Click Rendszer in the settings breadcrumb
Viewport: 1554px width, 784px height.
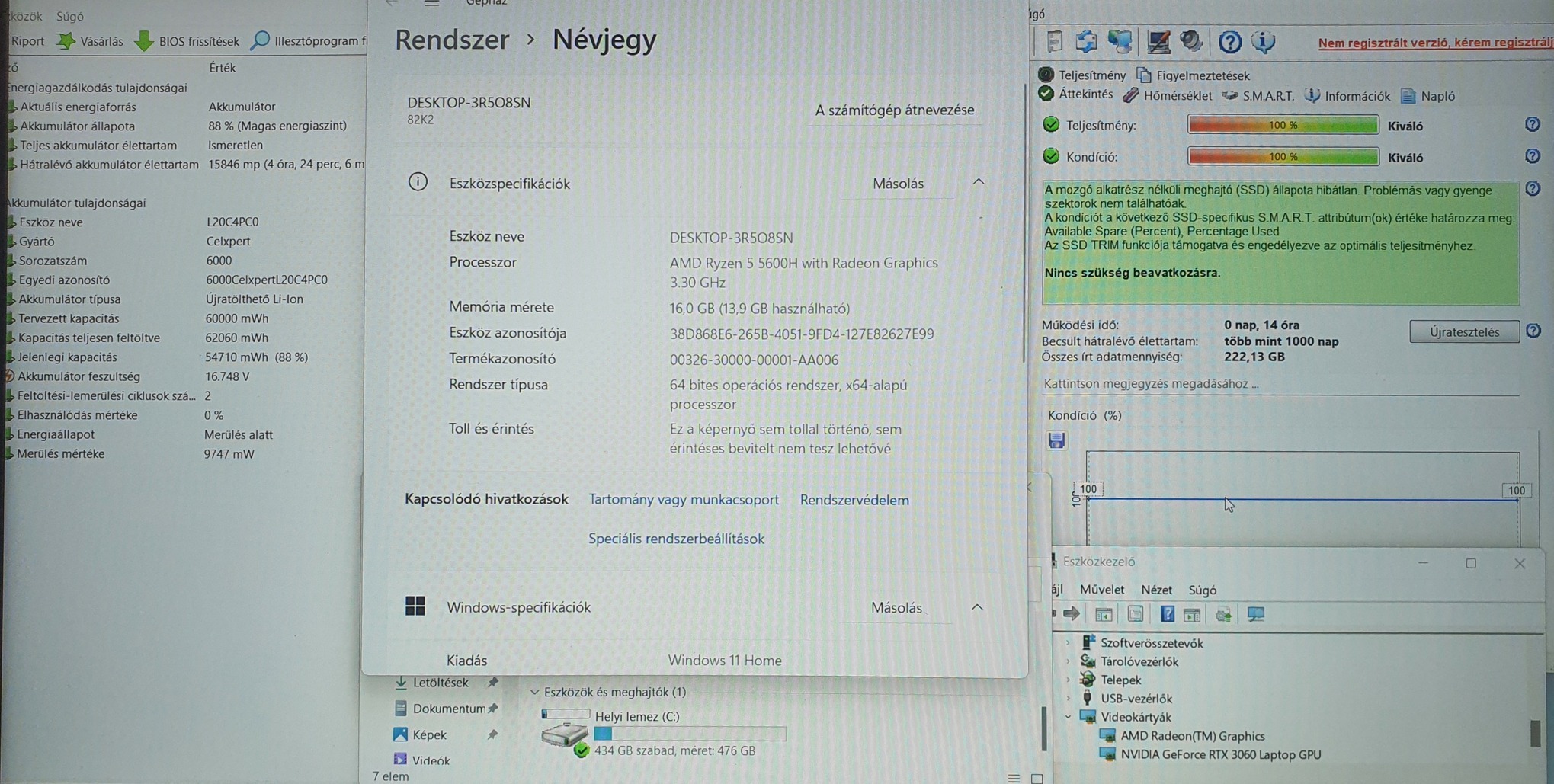pos(452,40)
